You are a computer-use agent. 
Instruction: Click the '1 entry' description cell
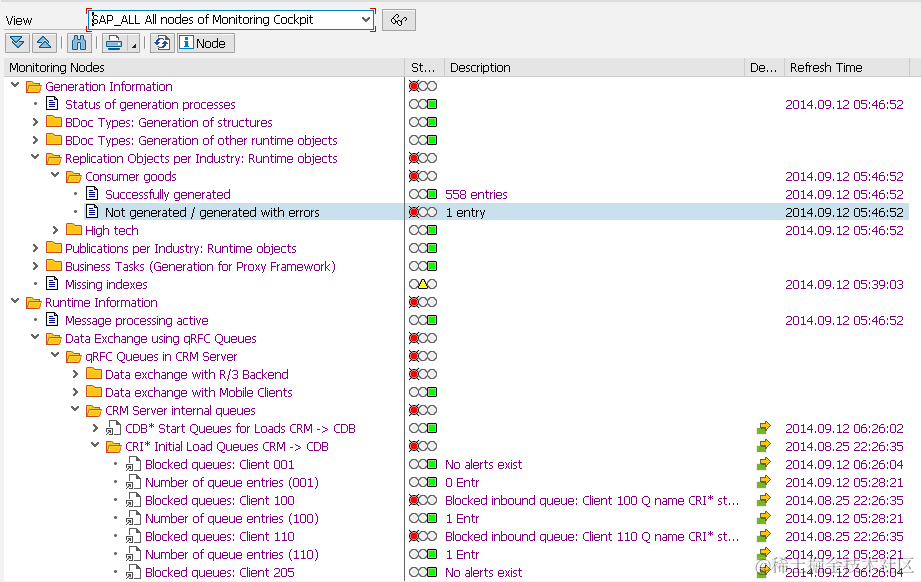(465, 213)
